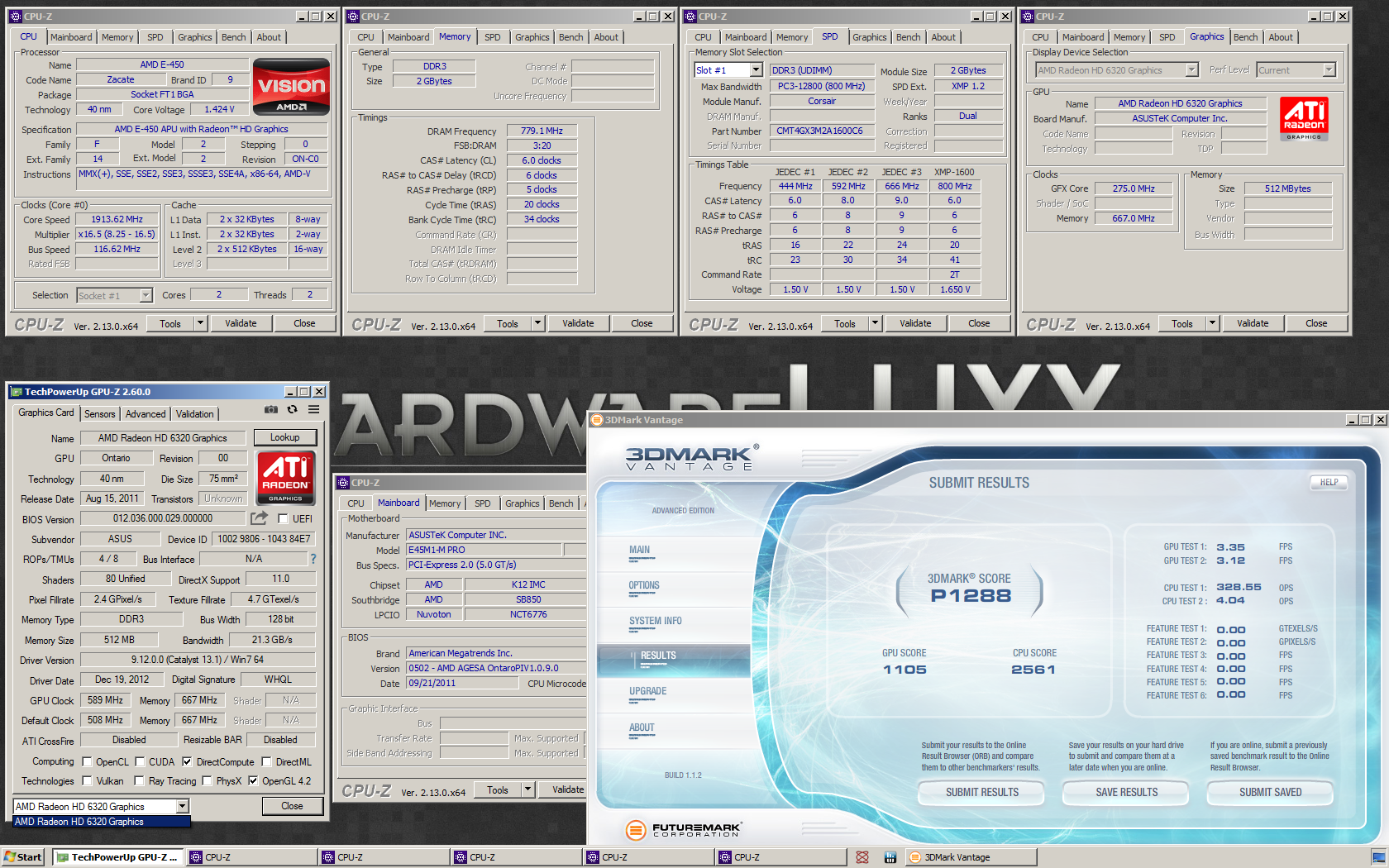Open Bench tab in the CPU-Z CPU window
The image size is (1389, 868).
(x=234, y=37)
